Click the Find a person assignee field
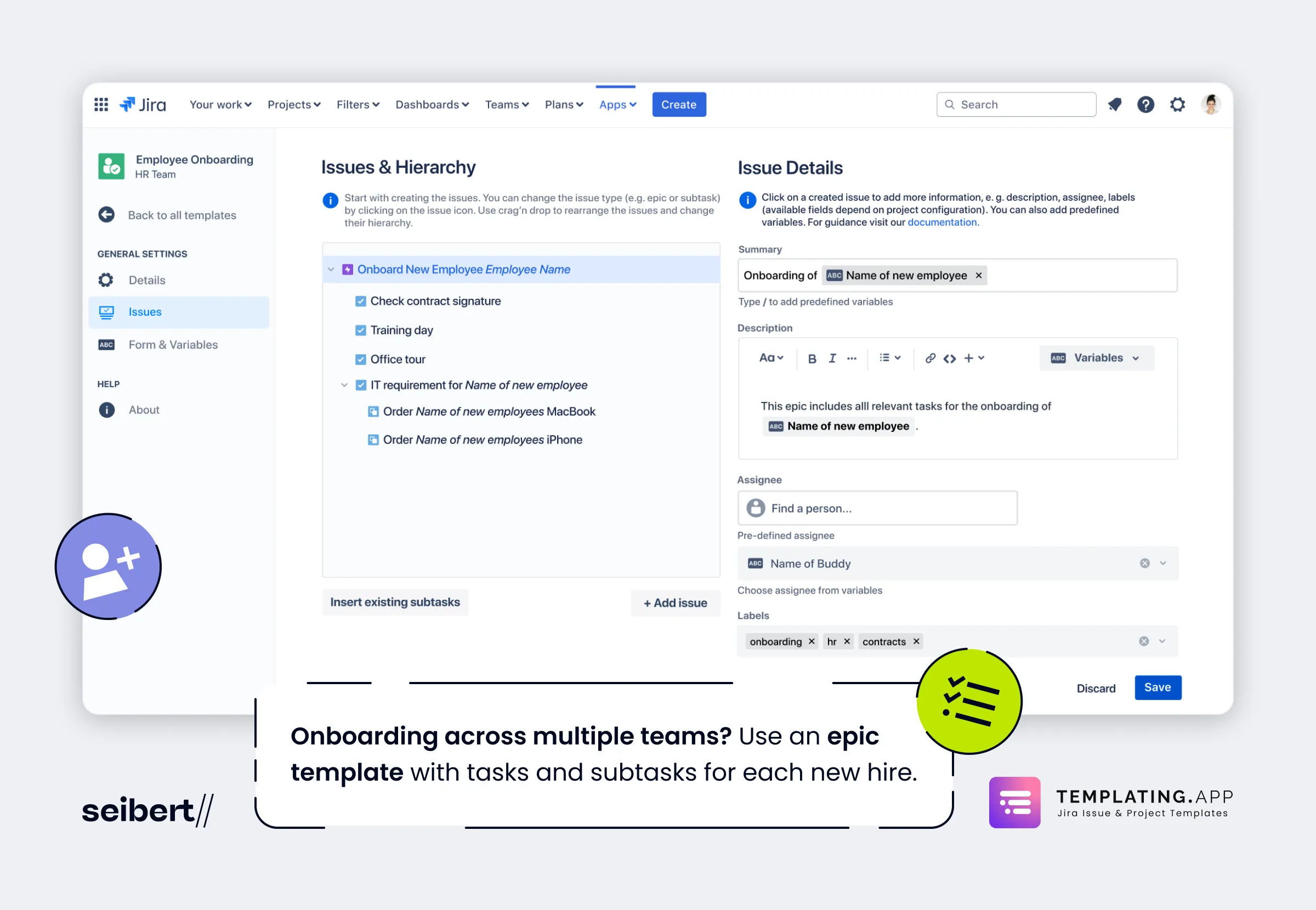This screenshot has height=910, width=1316. click(x=877, y=508)
